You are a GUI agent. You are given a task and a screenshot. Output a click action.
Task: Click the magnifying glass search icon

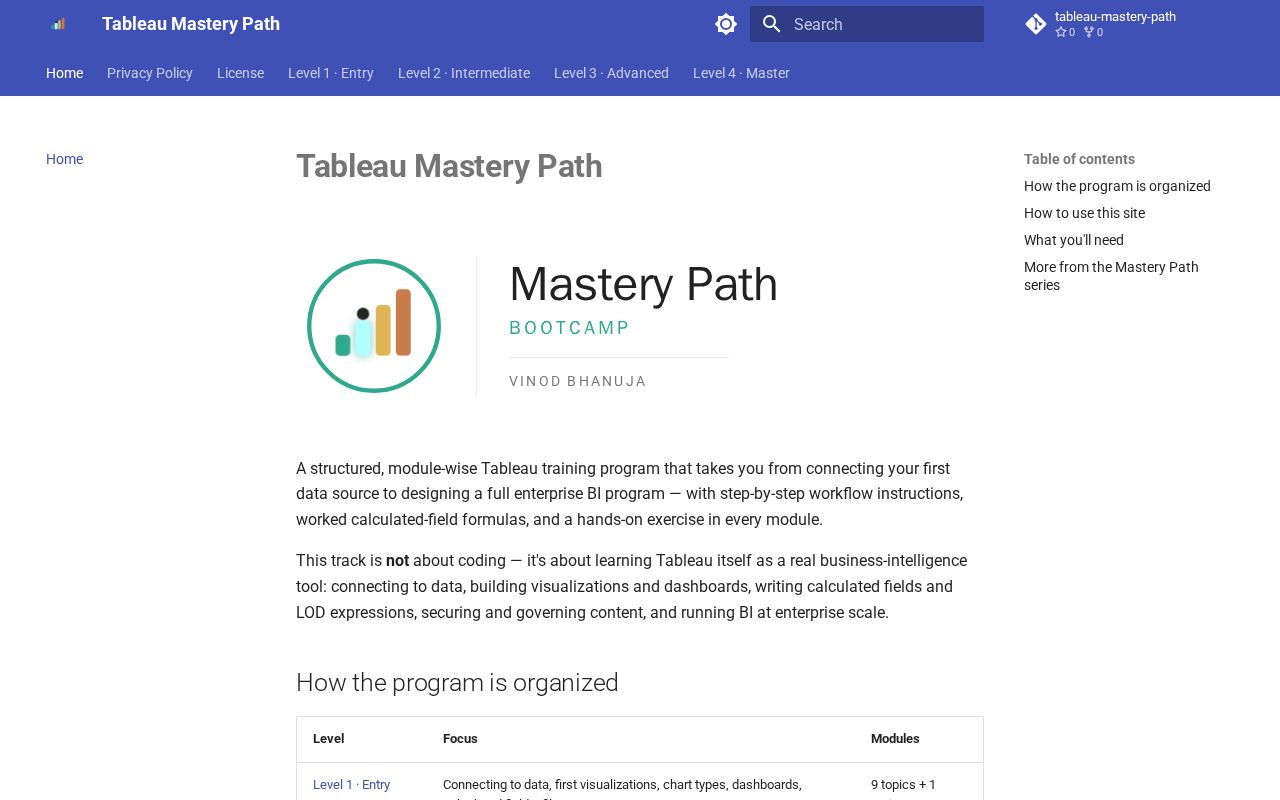[771, 24]
